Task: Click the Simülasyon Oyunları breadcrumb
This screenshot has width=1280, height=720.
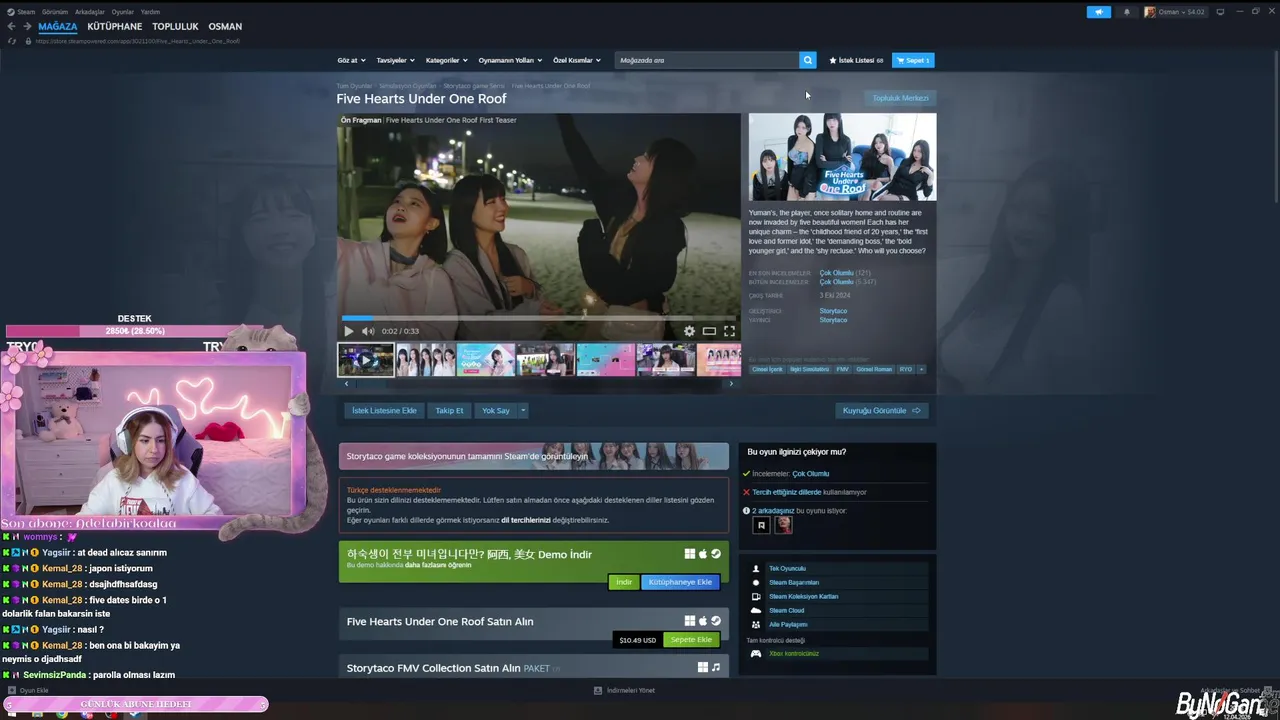Action: coord(408,86)
